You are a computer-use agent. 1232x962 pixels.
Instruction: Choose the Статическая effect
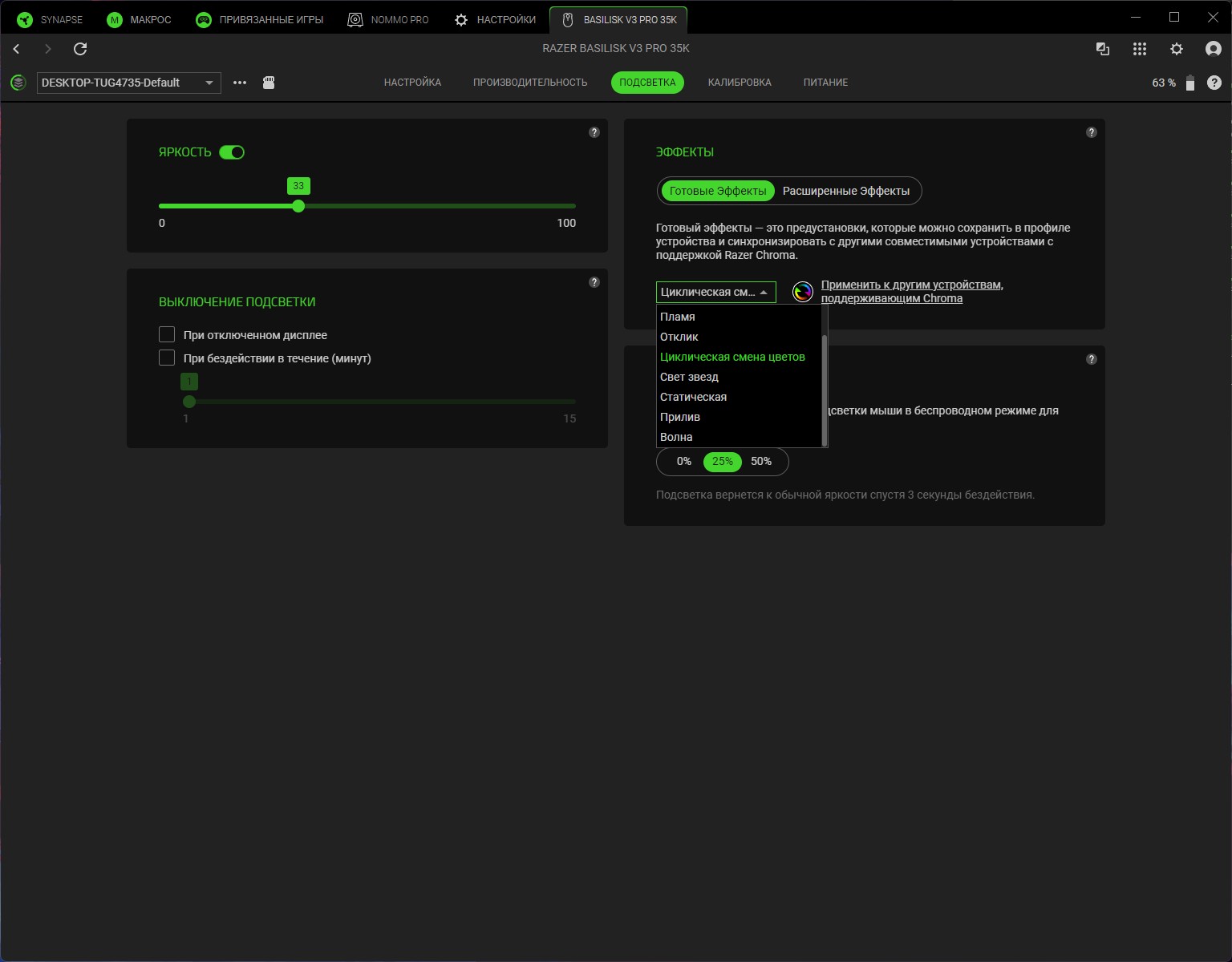[739, 397]
